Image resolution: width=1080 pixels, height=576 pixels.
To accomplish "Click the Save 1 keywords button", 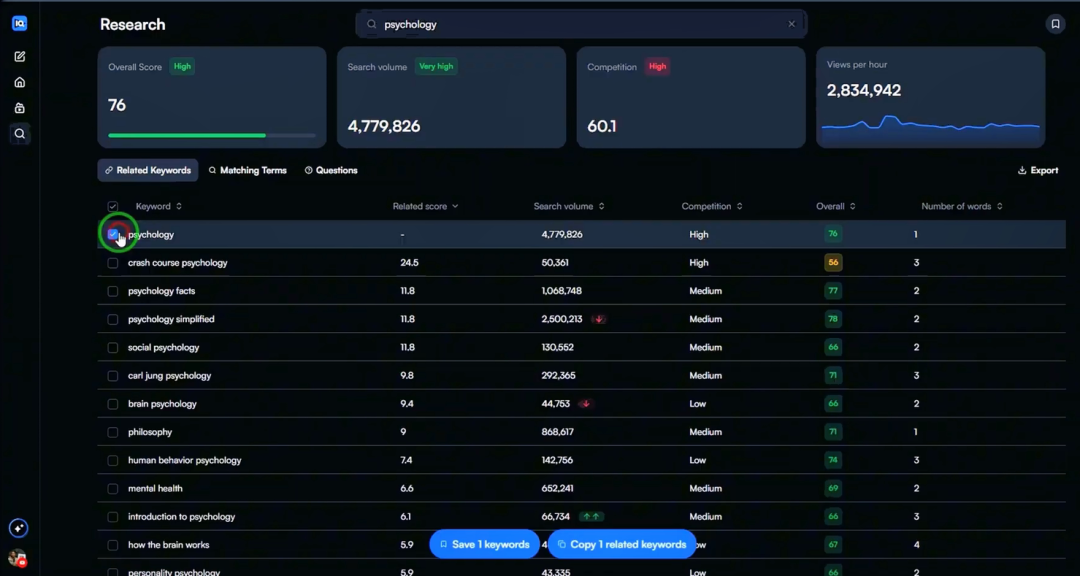I will pos(485,544).
